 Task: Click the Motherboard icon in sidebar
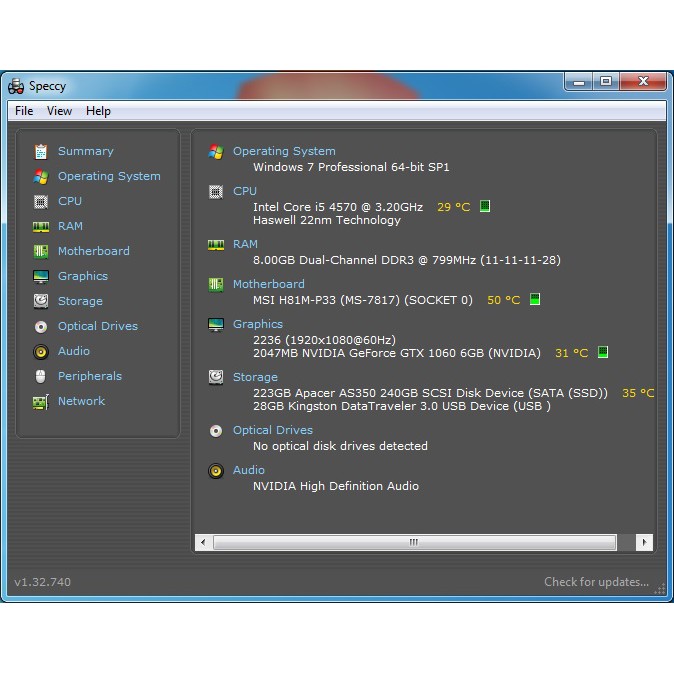coord(41,252)
